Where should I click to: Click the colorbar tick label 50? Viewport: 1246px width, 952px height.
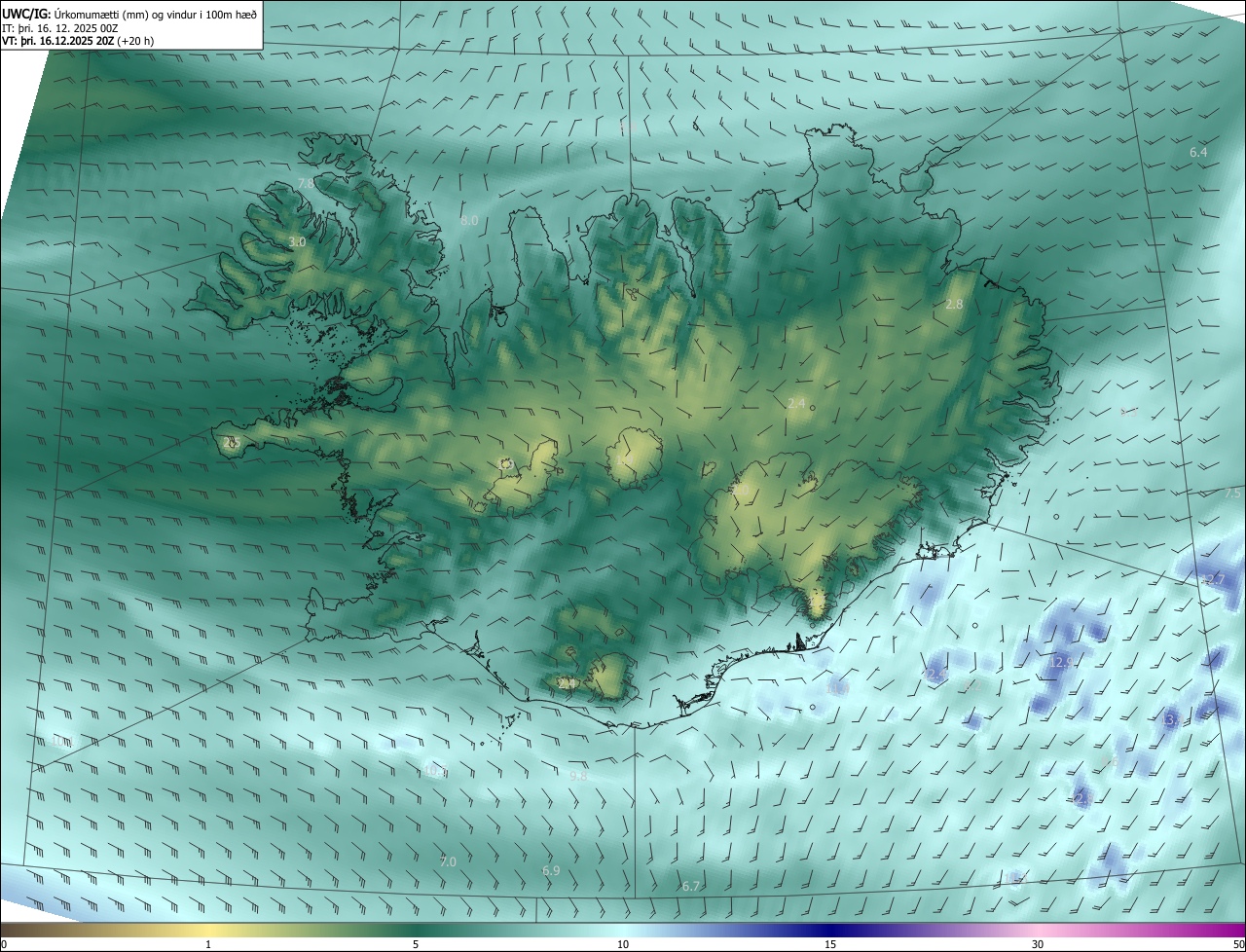[x=1238, y=944]
